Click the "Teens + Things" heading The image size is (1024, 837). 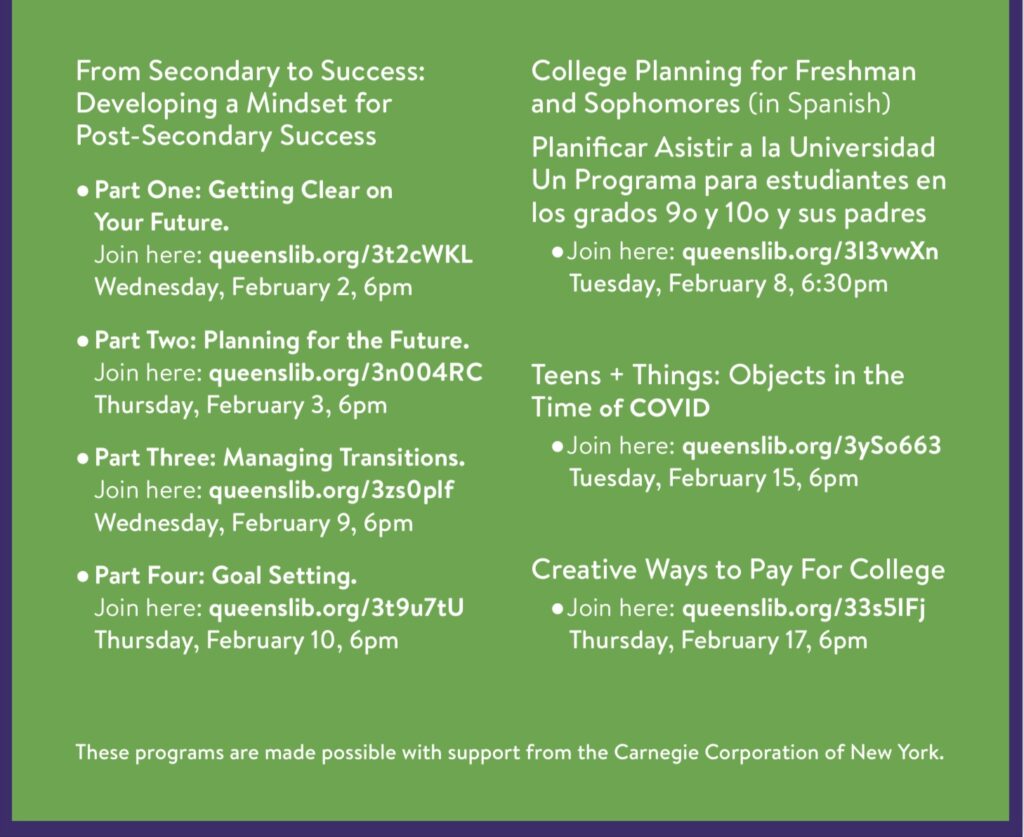[717, 376]
